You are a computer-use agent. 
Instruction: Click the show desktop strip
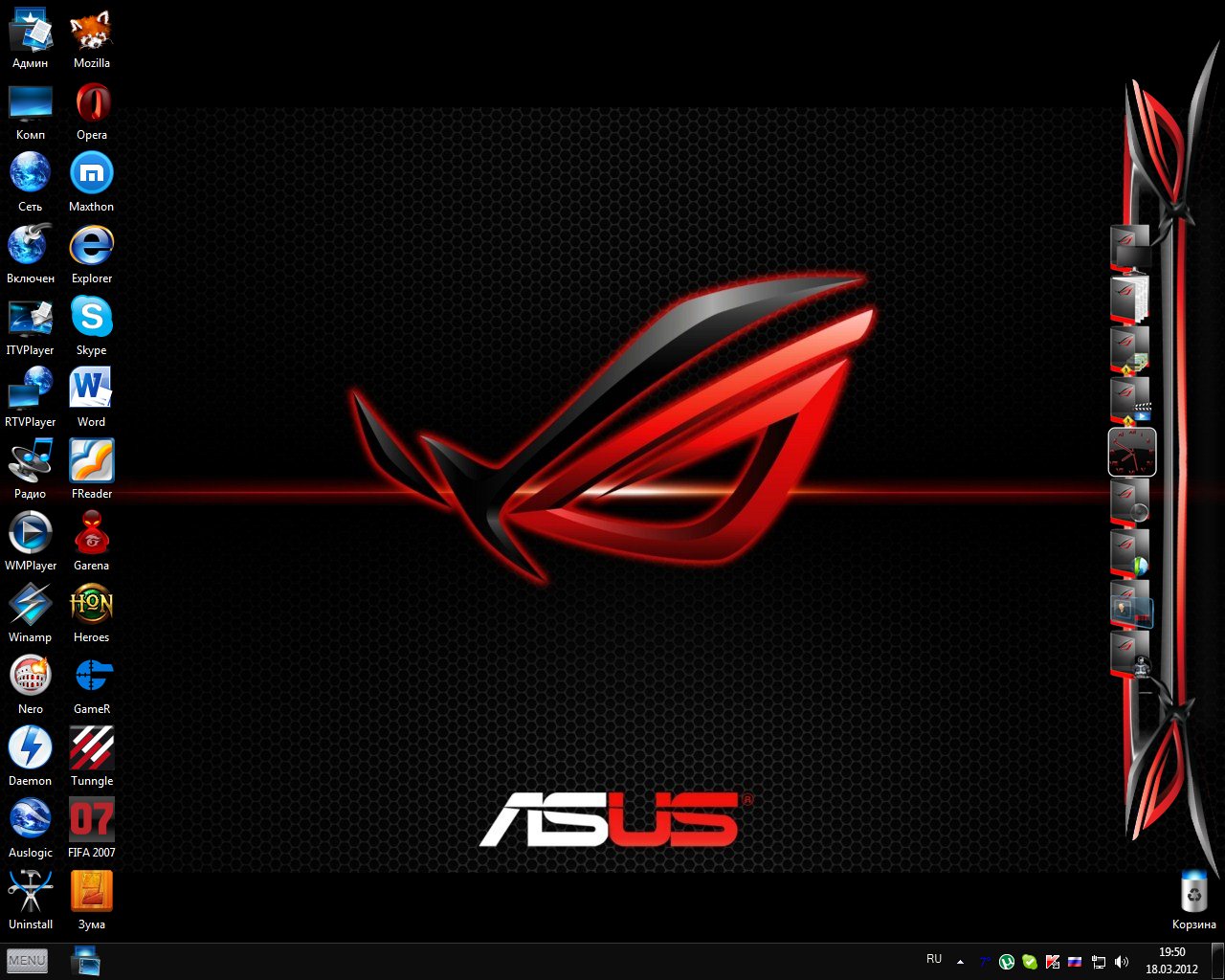pyautogui.click(x=1218, y=961)
